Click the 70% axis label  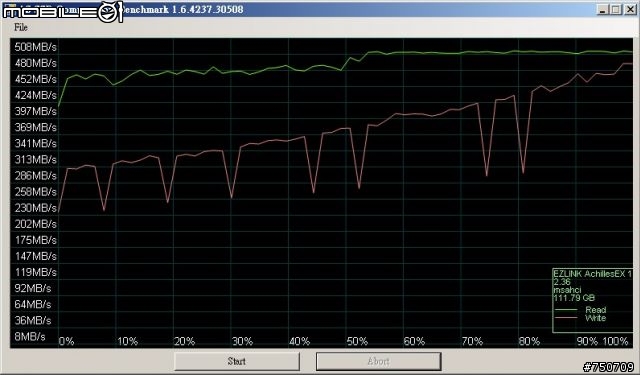pyautogui.click(x=472, y=341)
